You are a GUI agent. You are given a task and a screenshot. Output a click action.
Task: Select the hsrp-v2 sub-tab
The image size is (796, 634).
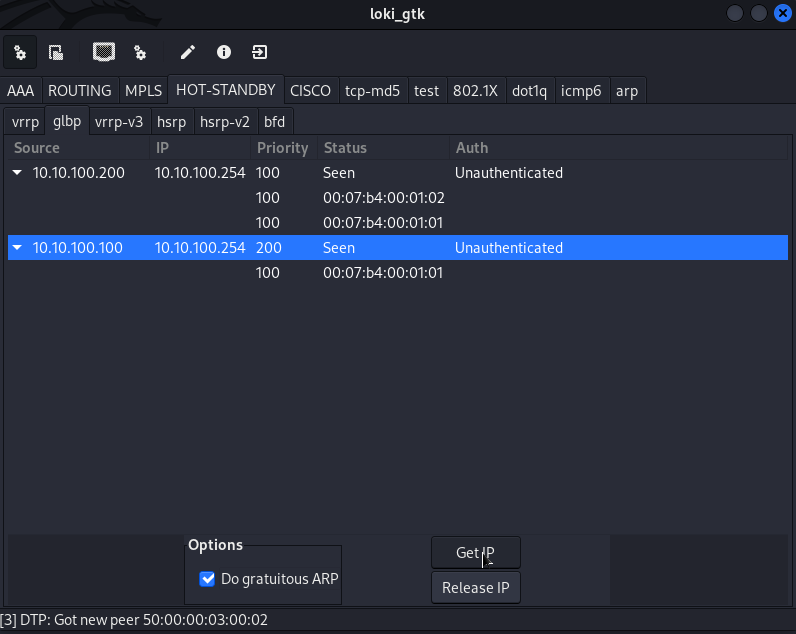pos(224,122)
